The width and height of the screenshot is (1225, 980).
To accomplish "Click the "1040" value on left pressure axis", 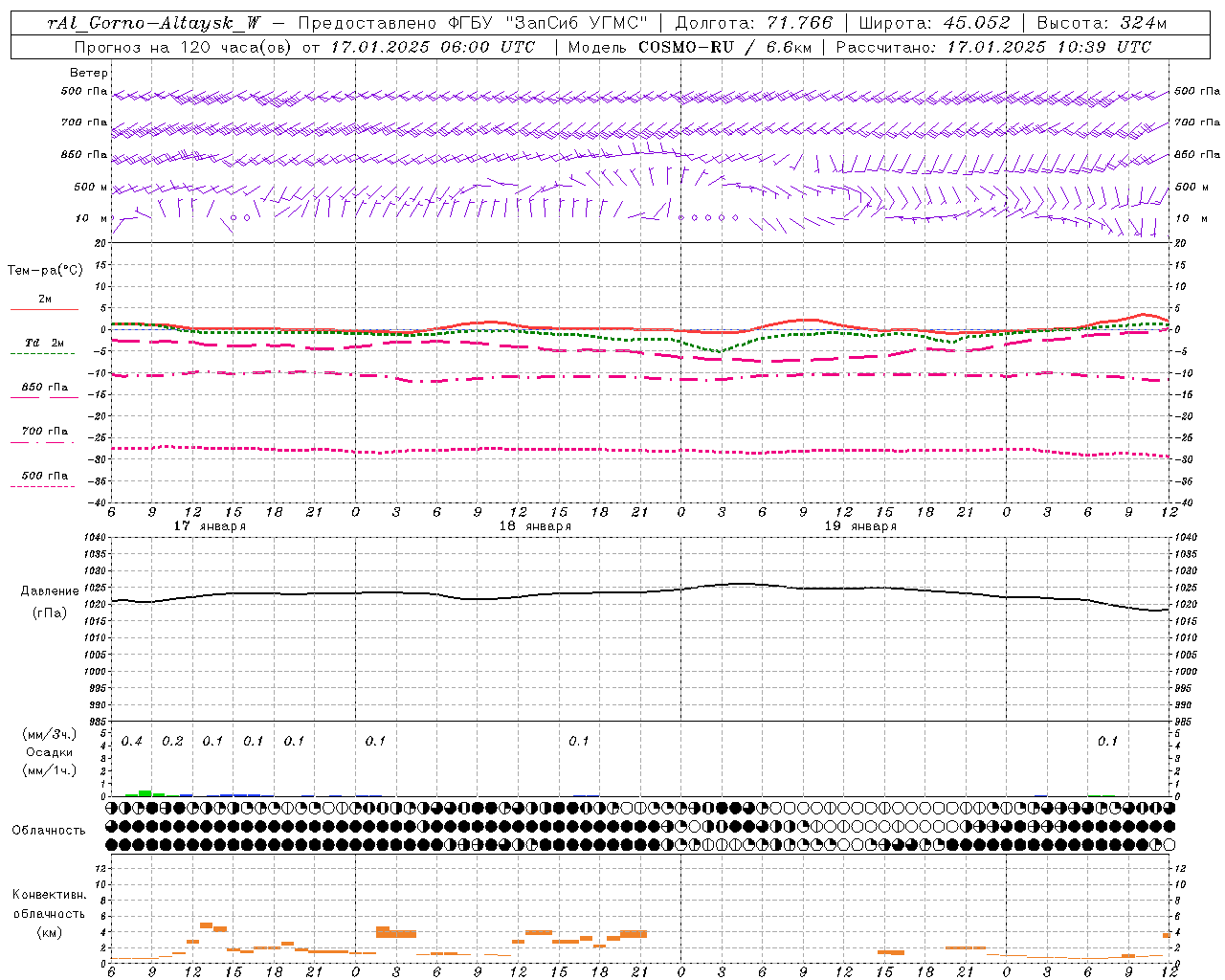I will 94,538.
